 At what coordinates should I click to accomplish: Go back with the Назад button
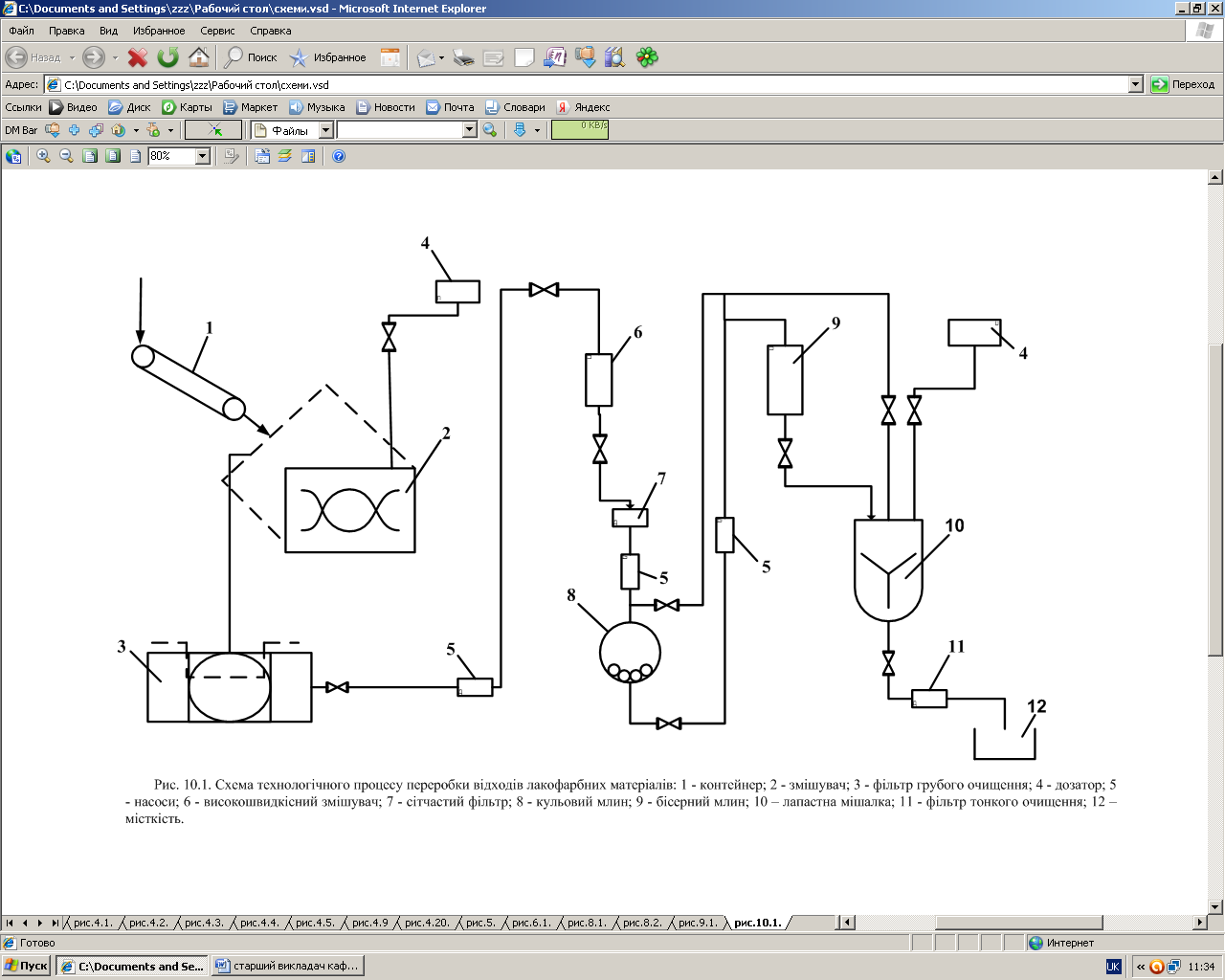tap(34, 57)
